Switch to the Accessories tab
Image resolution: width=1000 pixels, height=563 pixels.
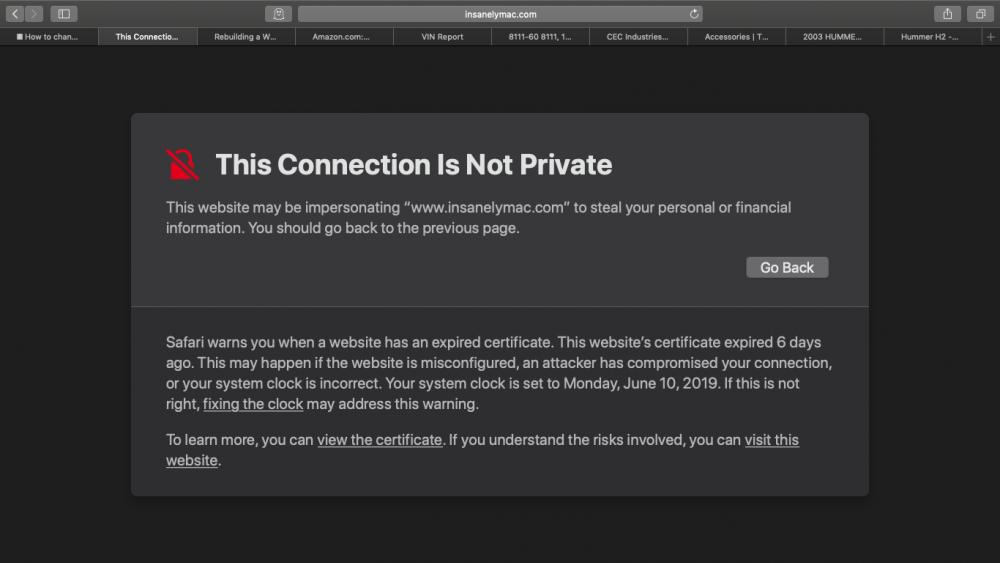(737, 37)
